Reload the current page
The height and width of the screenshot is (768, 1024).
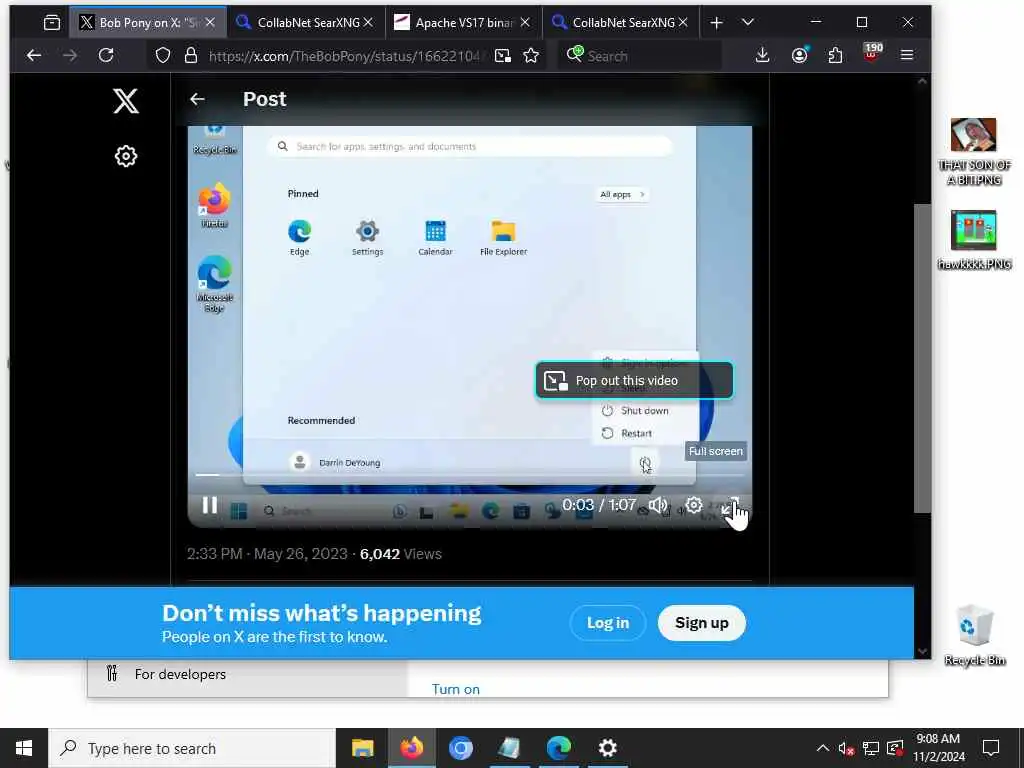[x=106, y=56]
